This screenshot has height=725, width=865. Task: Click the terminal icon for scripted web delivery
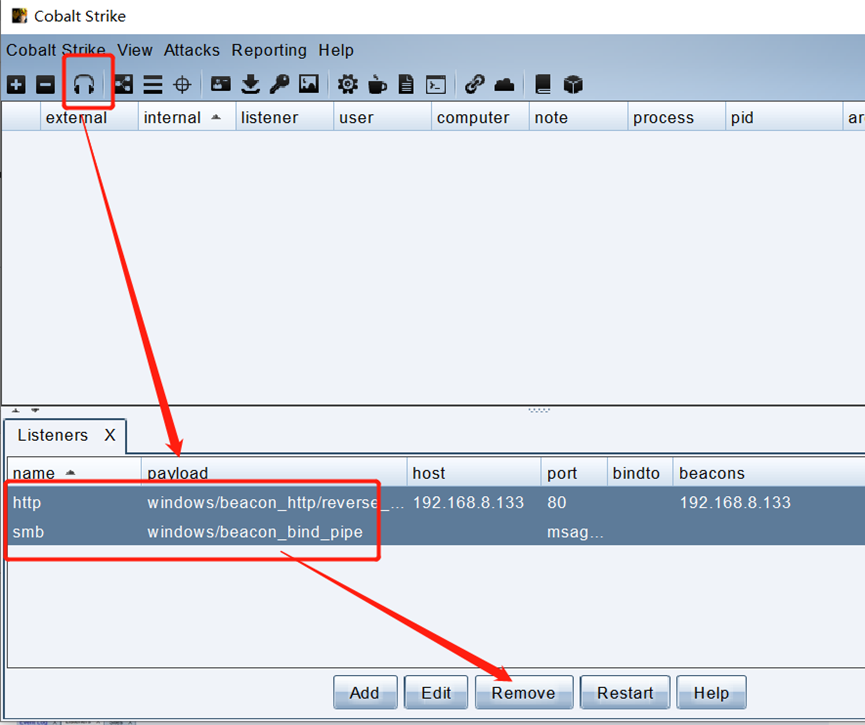coord(436,84)
